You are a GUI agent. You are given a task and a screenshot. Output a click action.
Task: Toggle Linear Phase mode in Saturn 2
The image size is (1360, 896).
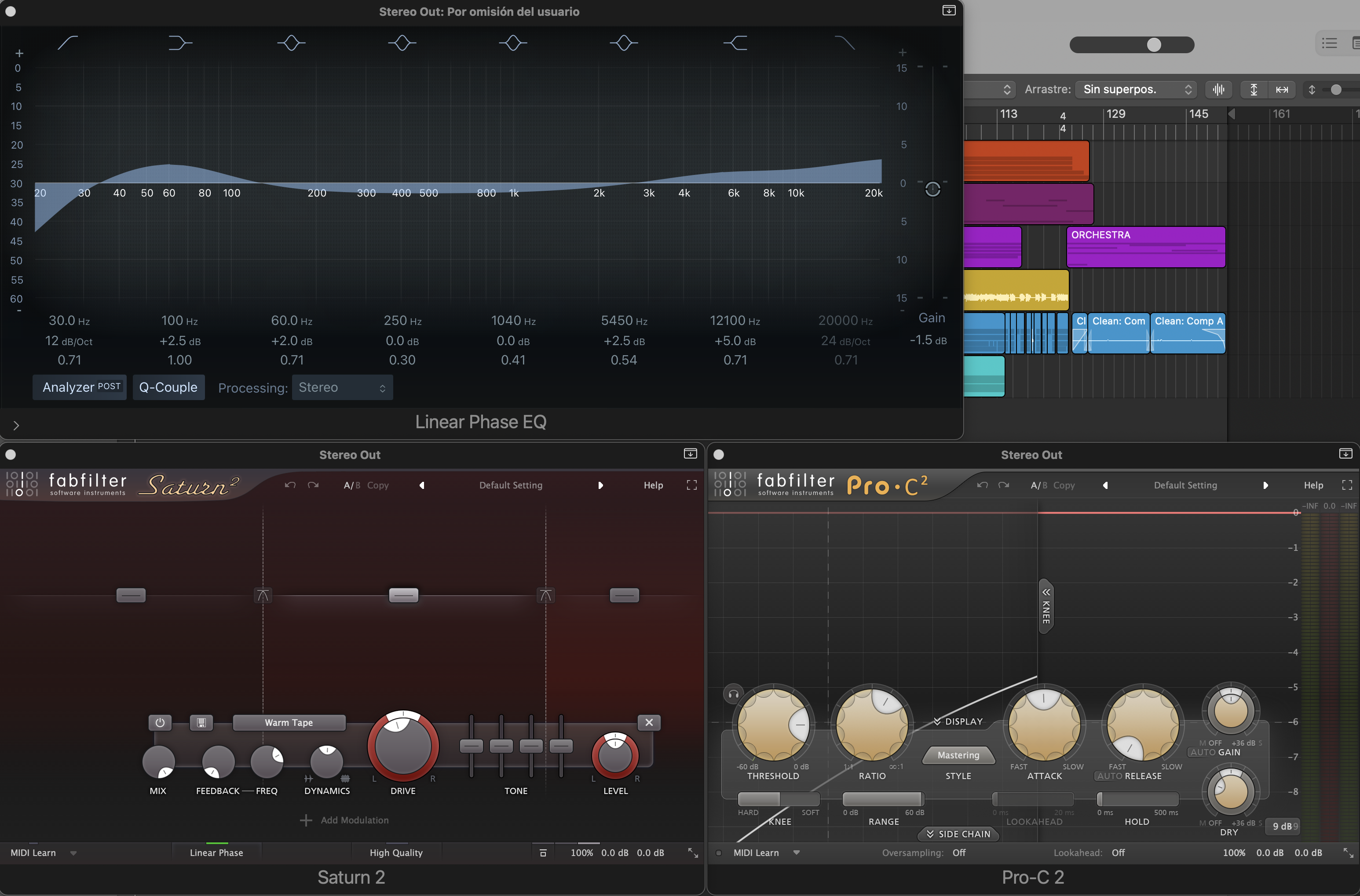(x=217, y=852)
